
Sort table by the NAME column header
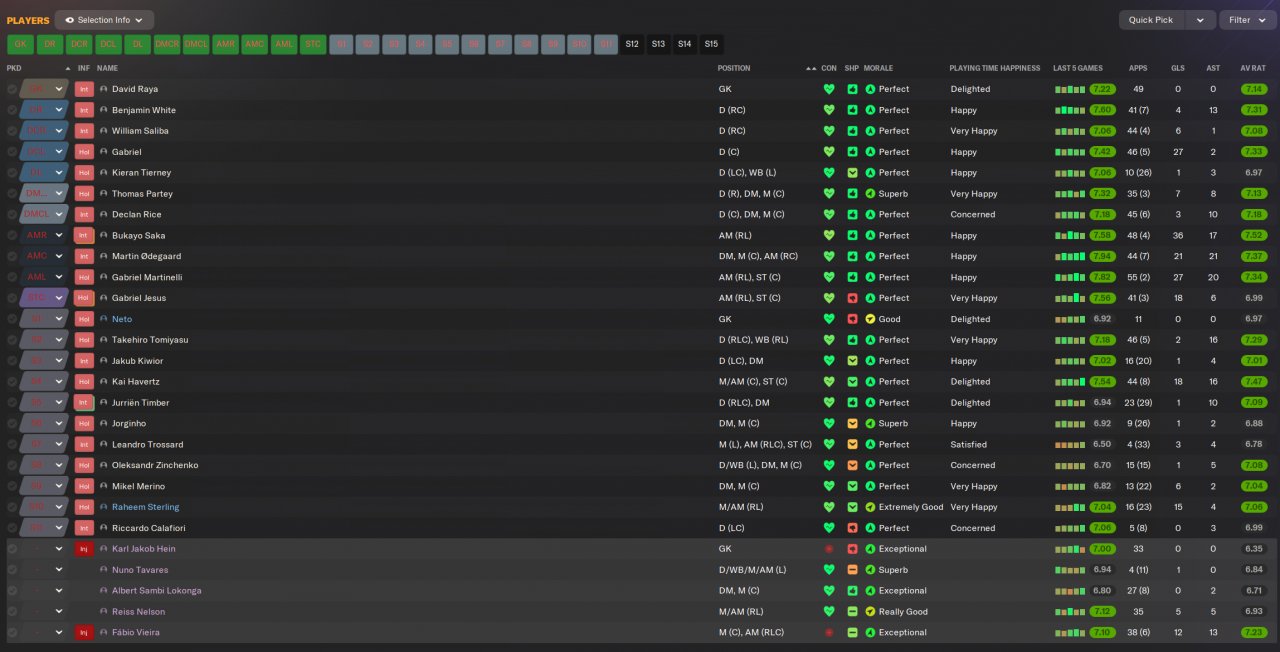(107, 68)
